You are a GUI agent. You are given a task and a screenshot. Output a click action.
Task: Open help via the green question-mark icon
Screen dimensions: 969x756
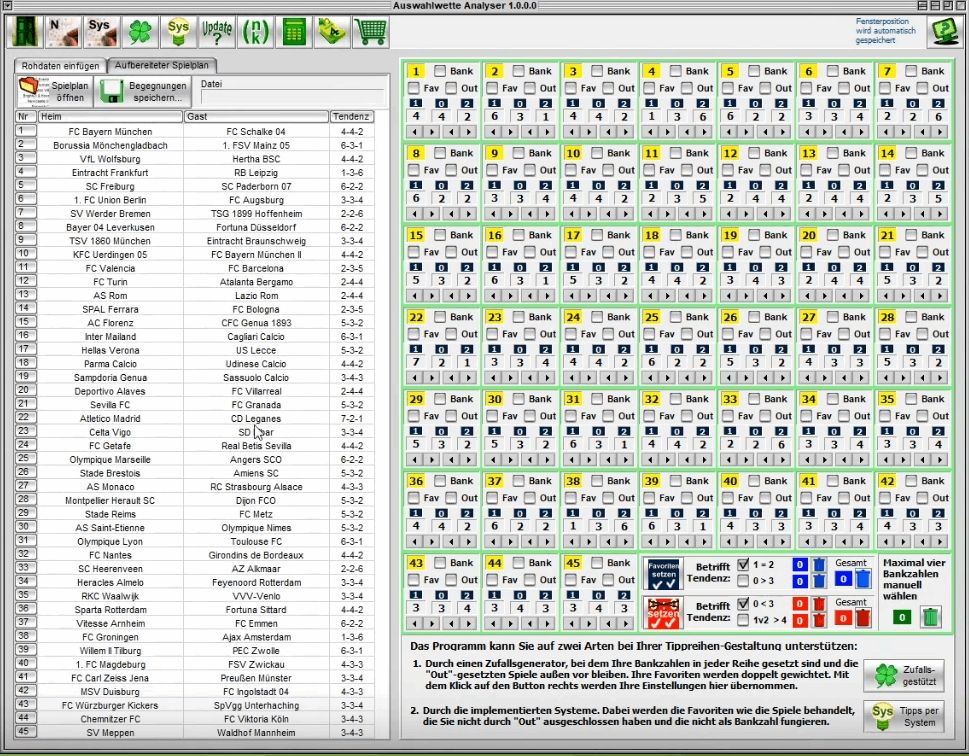pyautogui.click(x=944, y=32)
